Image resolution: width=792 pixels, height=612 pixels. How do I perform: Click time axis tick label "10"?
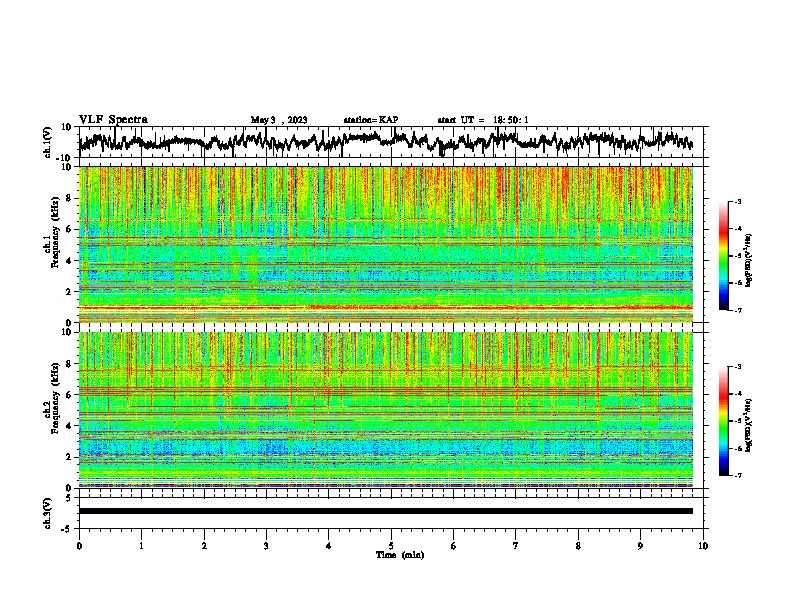703,546
